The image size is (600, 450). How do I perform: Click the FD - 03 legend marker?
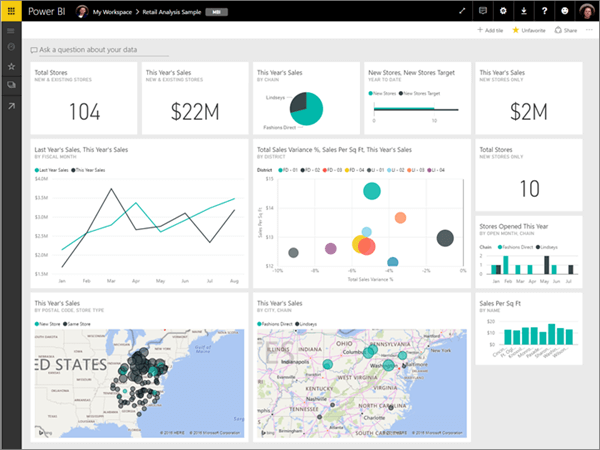coord(325,170)
